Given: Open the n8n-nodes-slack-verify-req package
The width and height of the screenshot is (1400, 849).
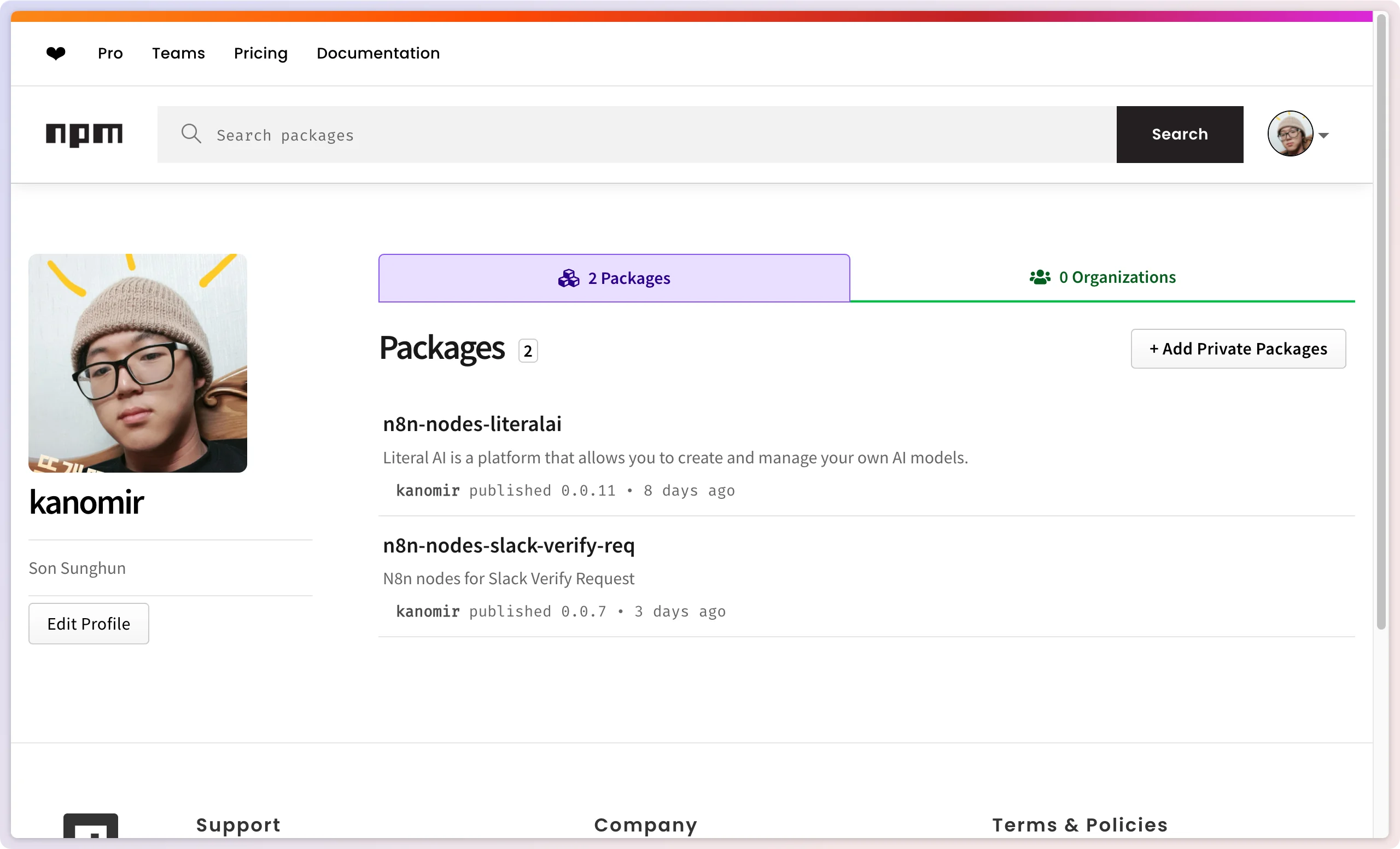Looking at the screenshot, I should (x=508, y=545).
